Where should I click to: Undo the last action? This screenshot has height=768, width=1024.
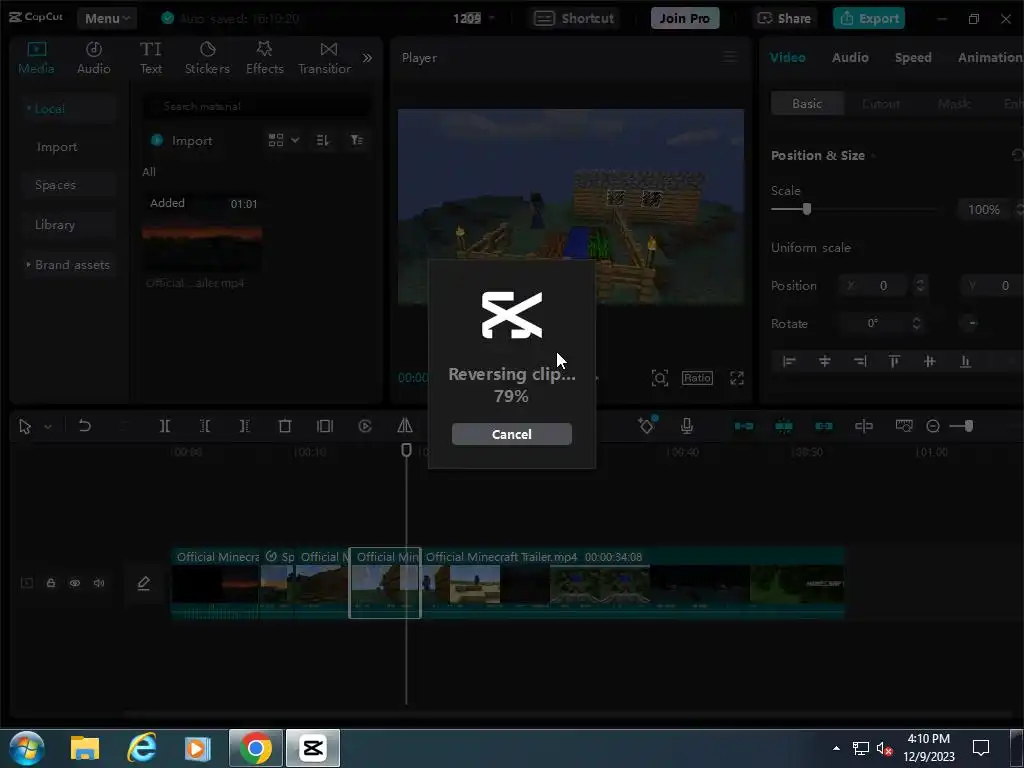(85, 426)
